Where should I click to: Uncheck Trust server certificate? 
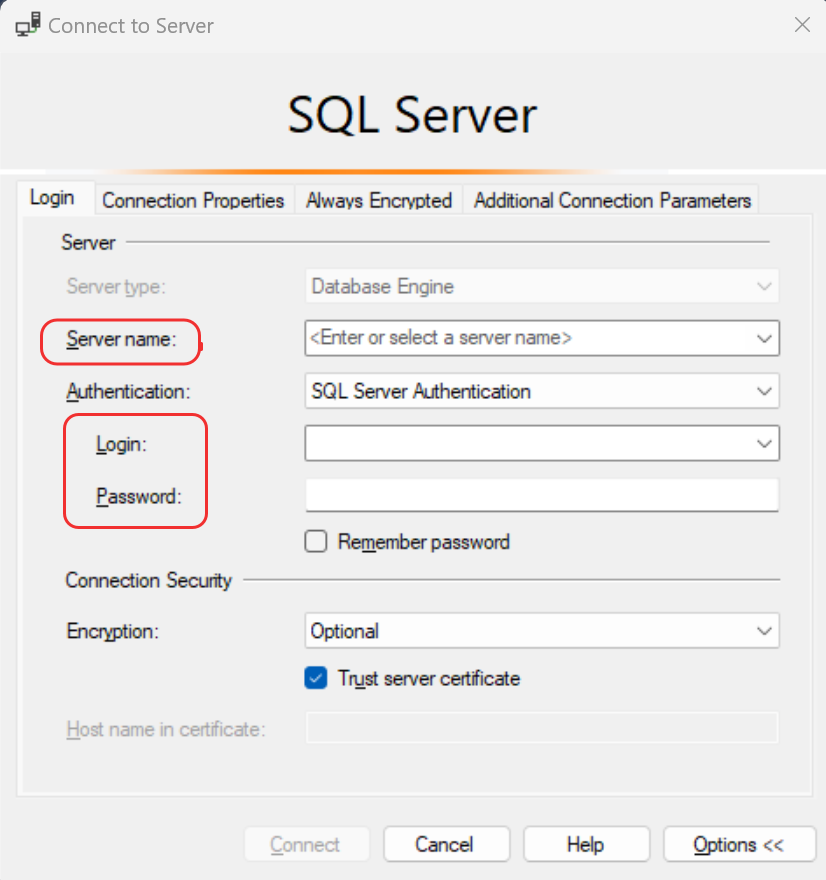coord(316,678)
